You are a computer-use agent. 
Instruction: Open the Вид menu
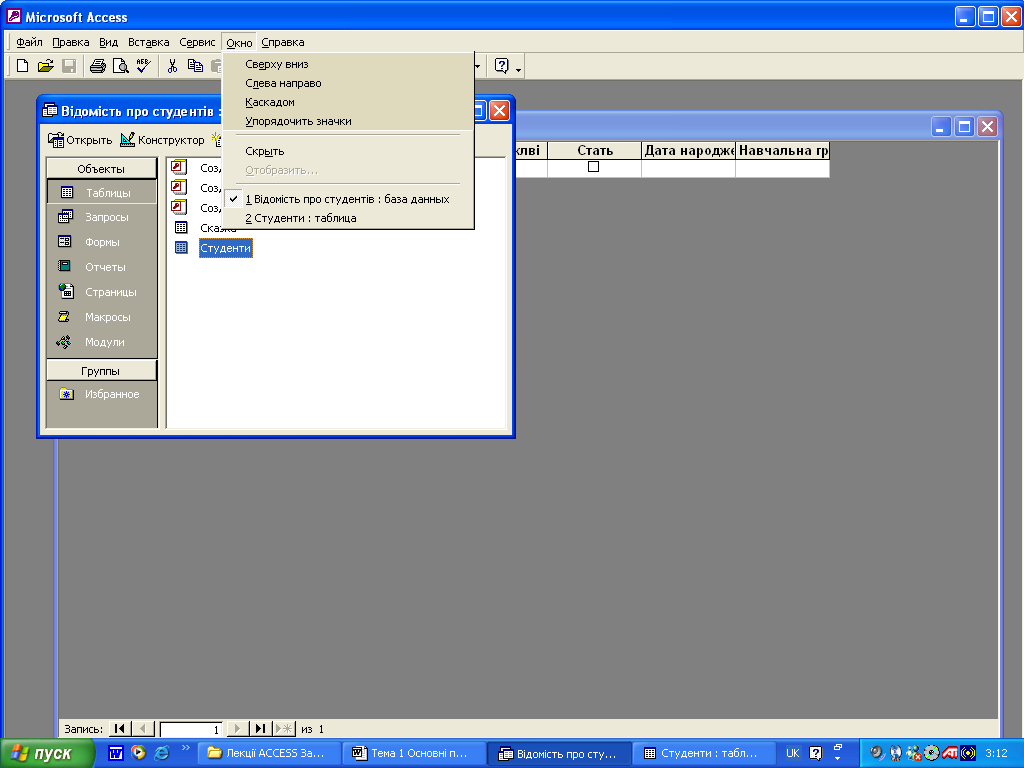coord(108,42)
